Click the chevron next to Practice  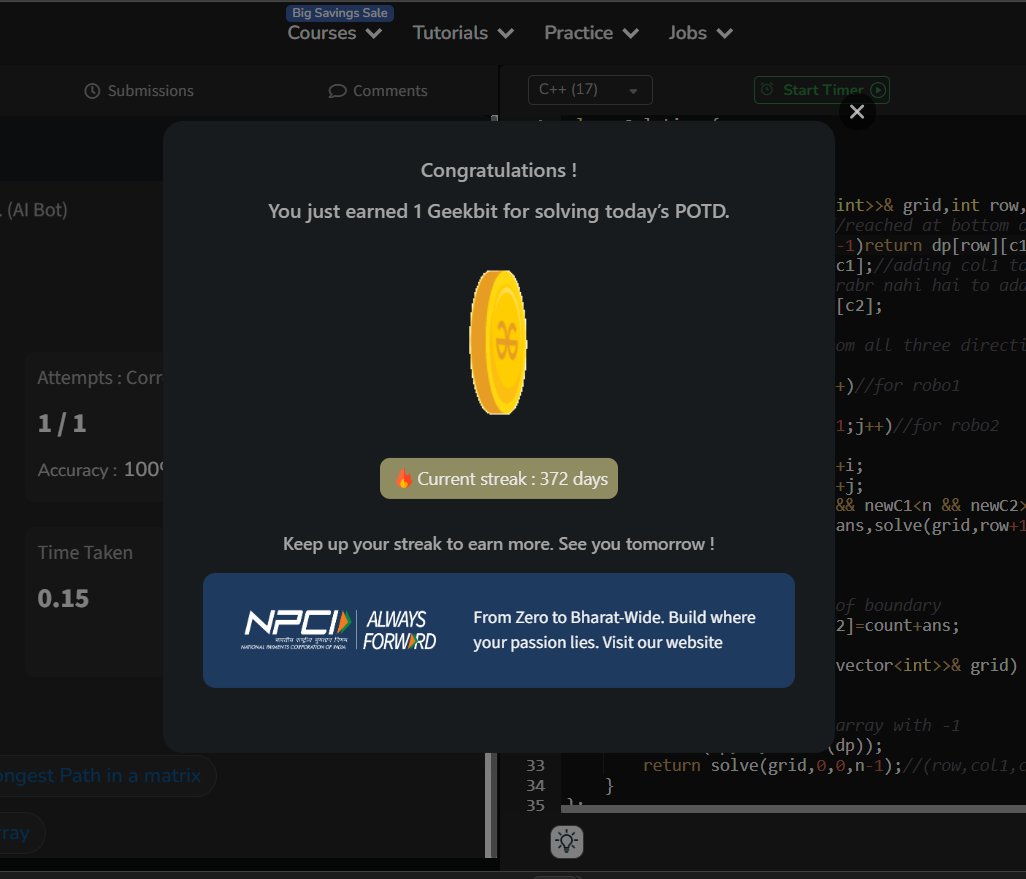[631, 33]
